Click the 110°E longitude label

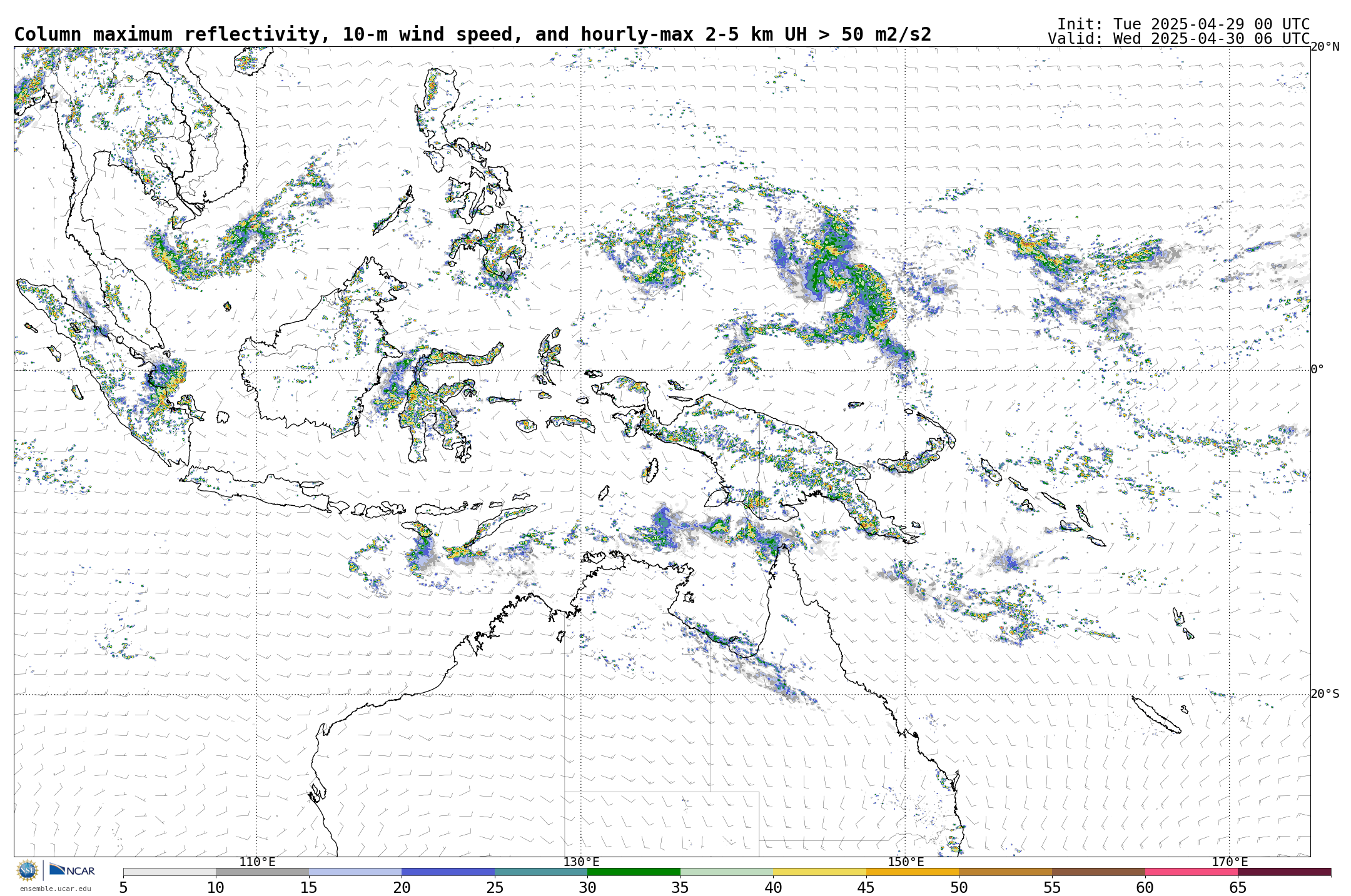tap(257, 862)
